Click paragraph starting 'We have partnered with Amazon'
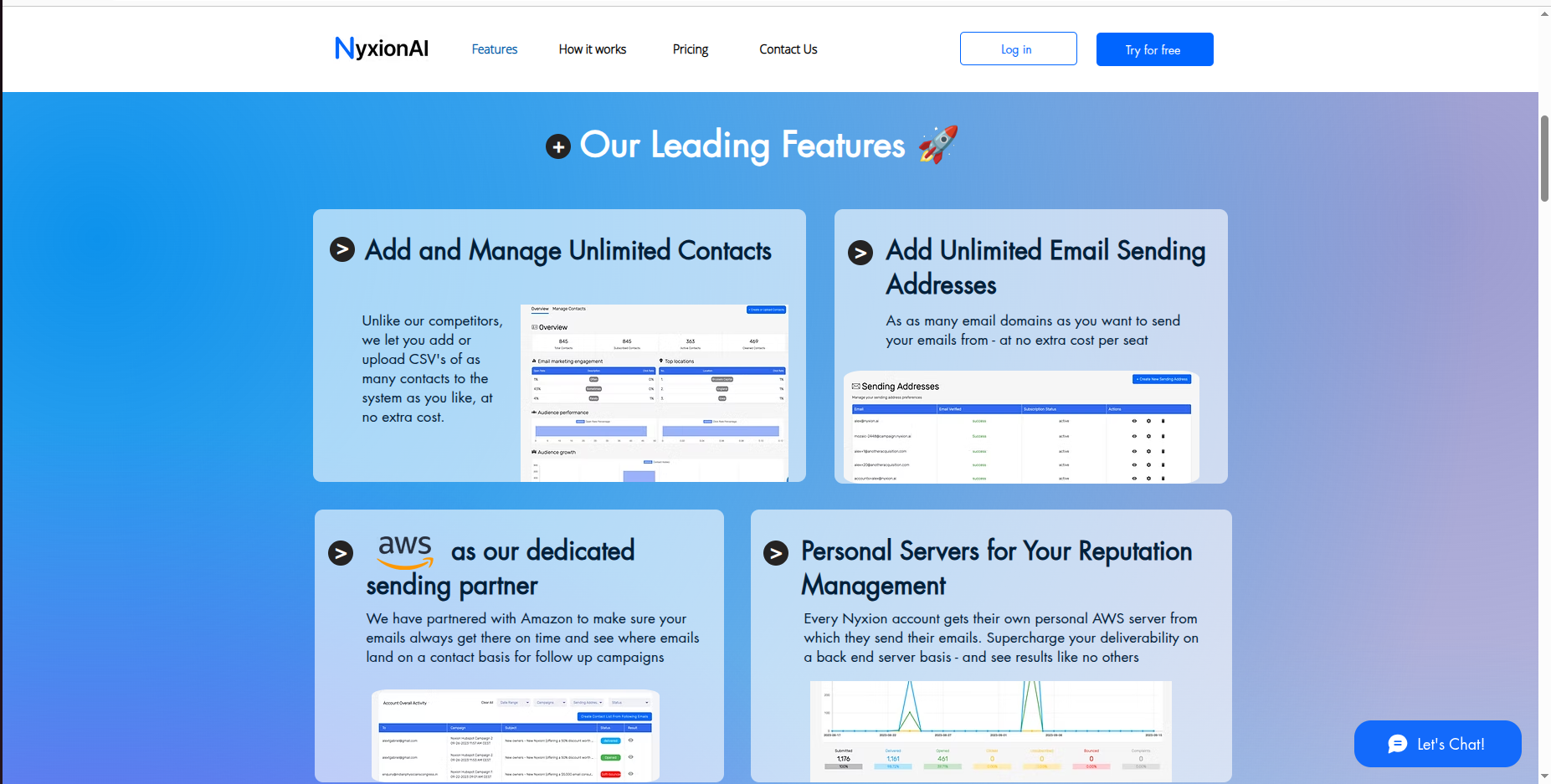The width and height of the screenshot is (1551, 784). pos(532,638)
